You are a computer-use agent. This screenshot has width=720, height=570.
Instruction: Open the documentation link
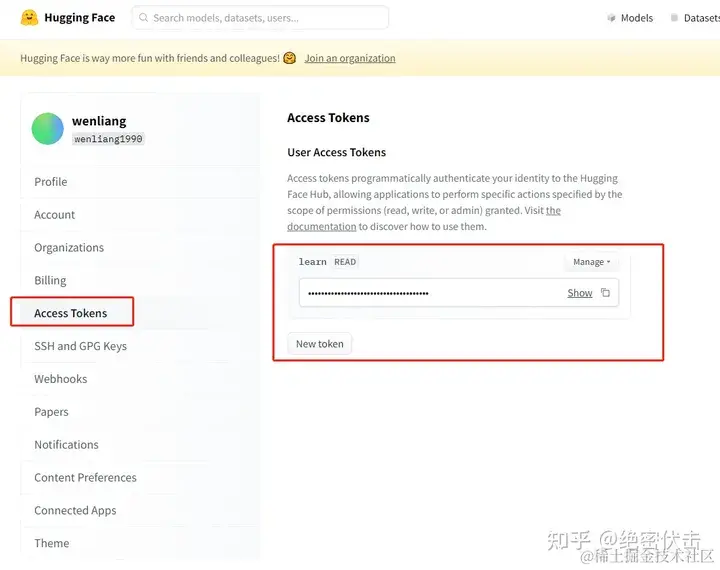pos(321,227)
